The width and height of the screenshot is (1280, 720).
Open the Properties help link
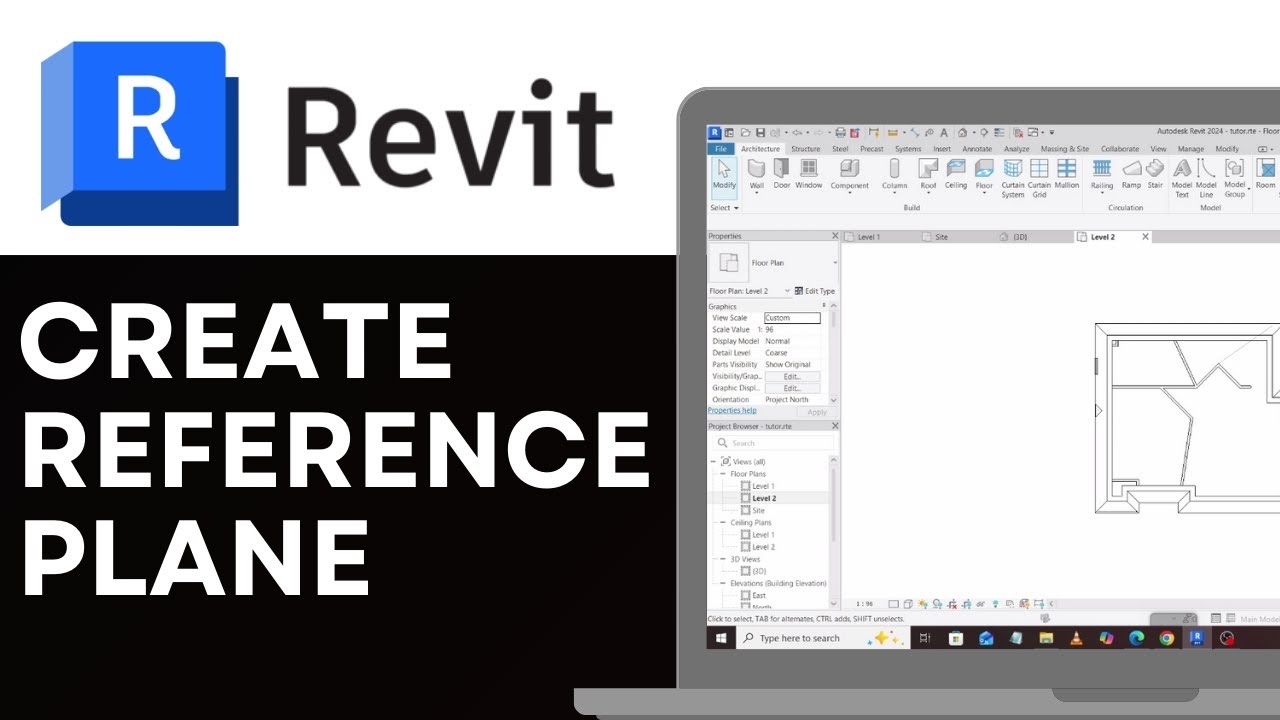coord(732,410)
